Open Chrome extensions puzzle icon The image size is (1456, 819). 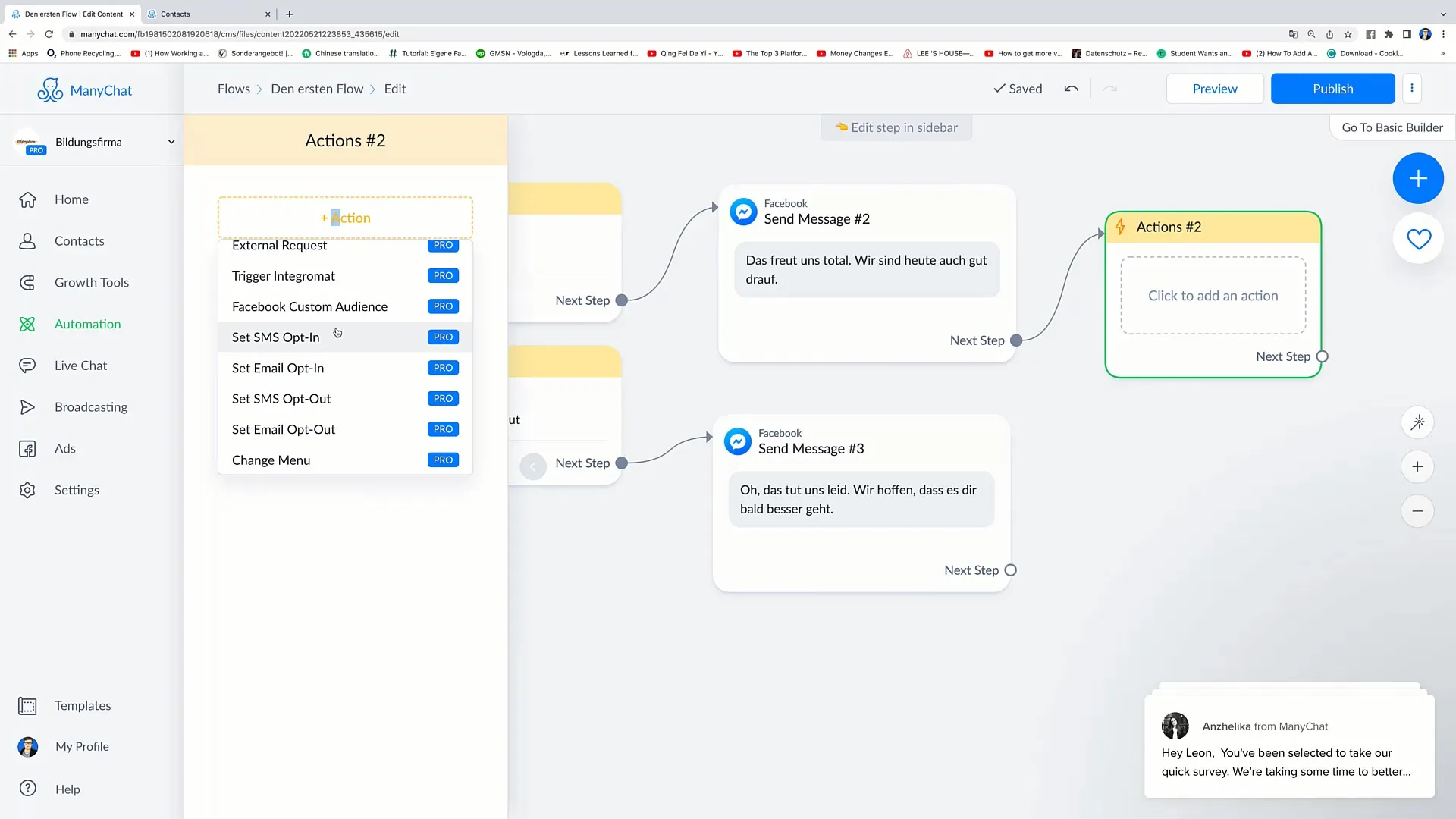pyautogui.click(x=1389, y=34)
